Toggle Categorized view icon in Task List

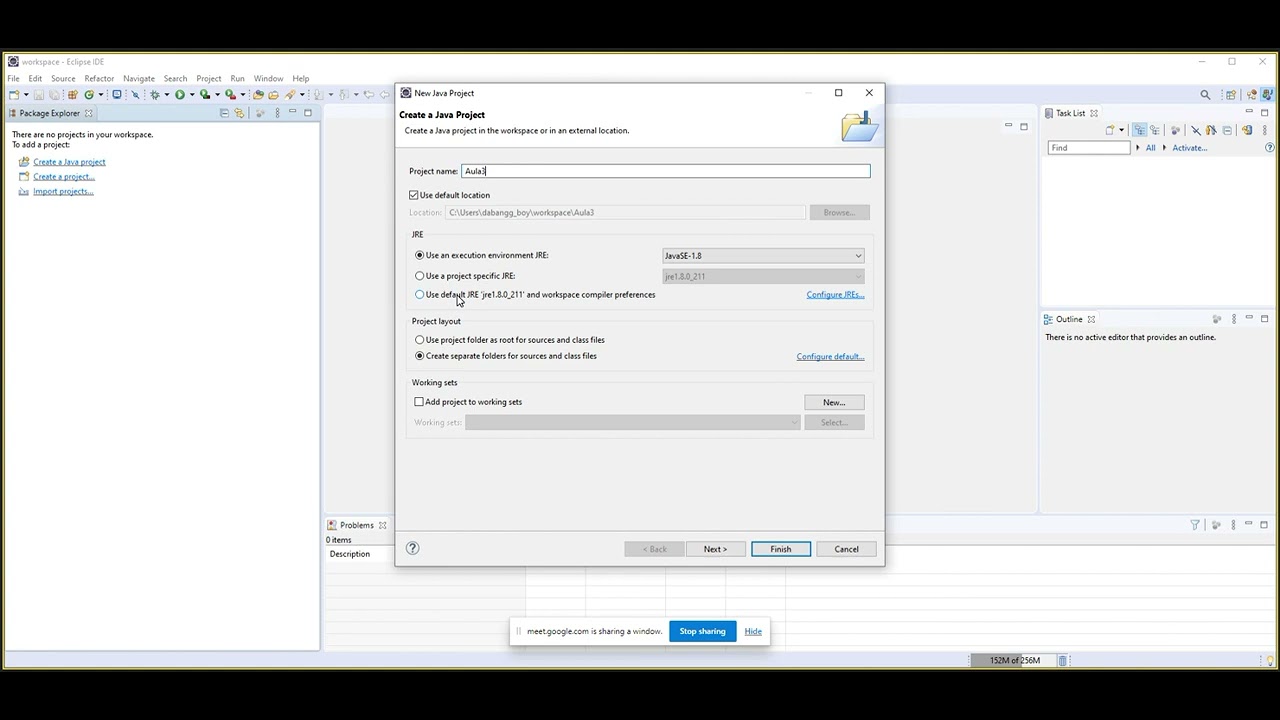pos(1140,130)
